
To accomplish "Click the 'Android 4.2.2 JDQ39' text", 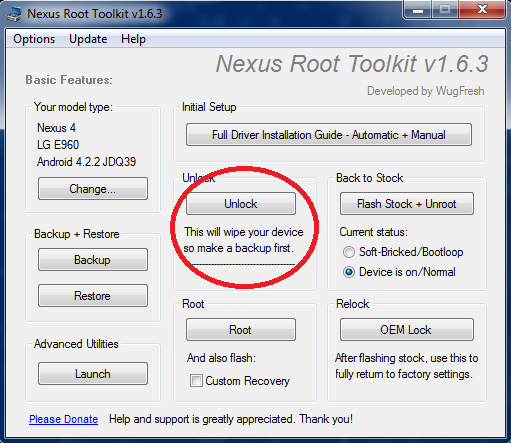I will [86, 162].
